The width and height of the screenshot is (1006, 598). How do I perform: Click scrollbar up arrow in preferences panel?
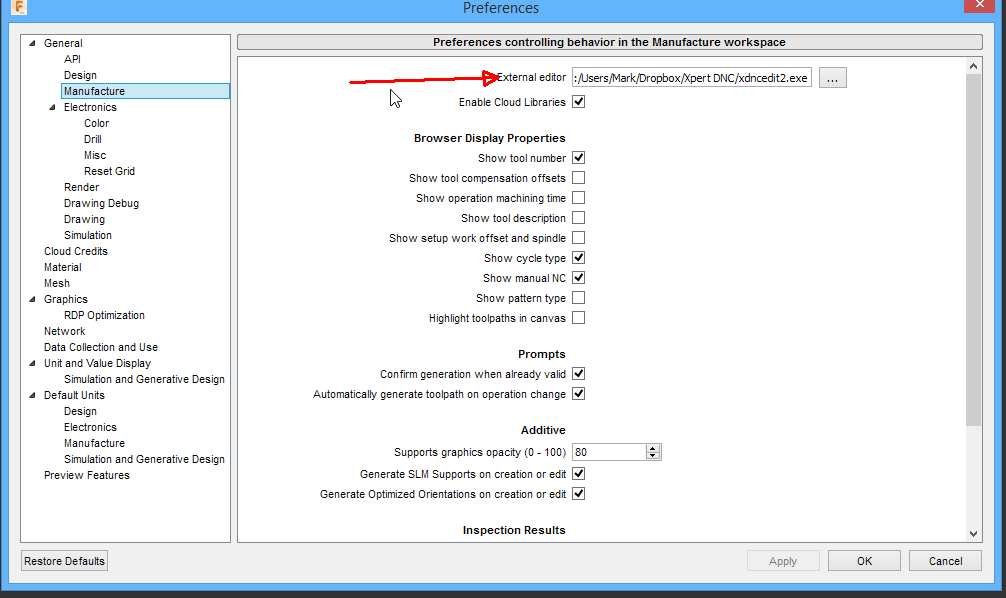pyautogui.click(x=973, y=66)
